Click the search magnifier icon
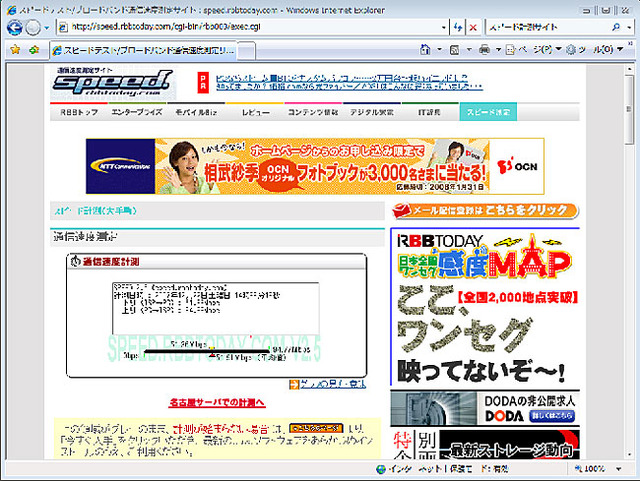The width and height of the screenshot is (640, 481). point(616,27)
